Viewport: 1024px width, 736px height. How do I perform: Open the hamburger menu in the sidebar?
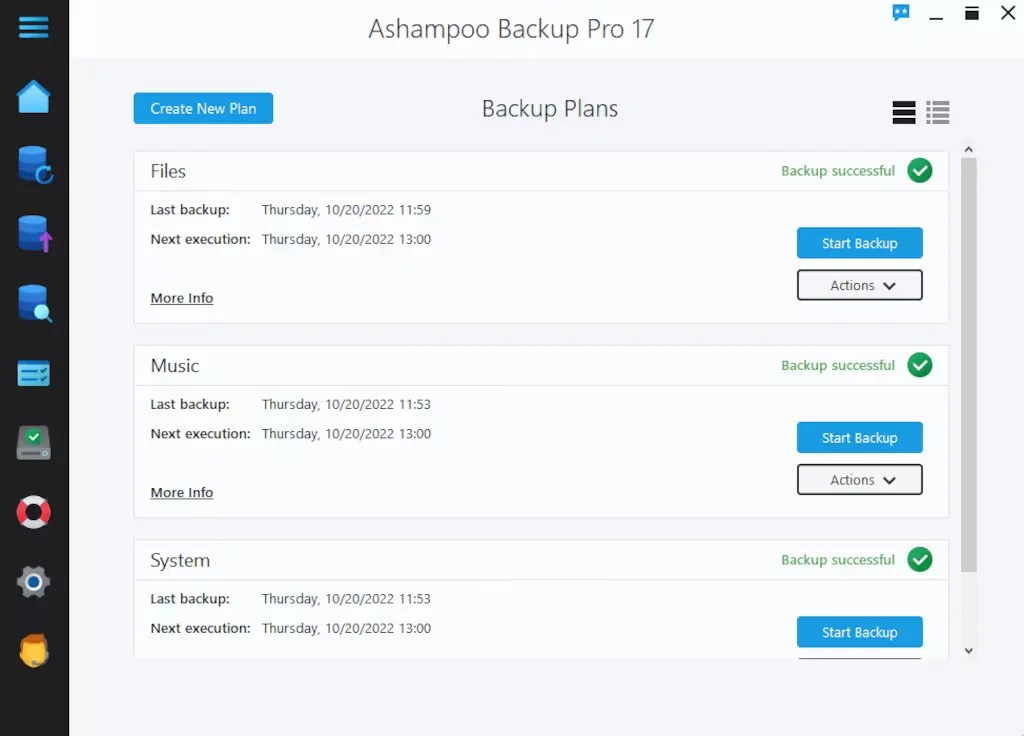[33, 27]
